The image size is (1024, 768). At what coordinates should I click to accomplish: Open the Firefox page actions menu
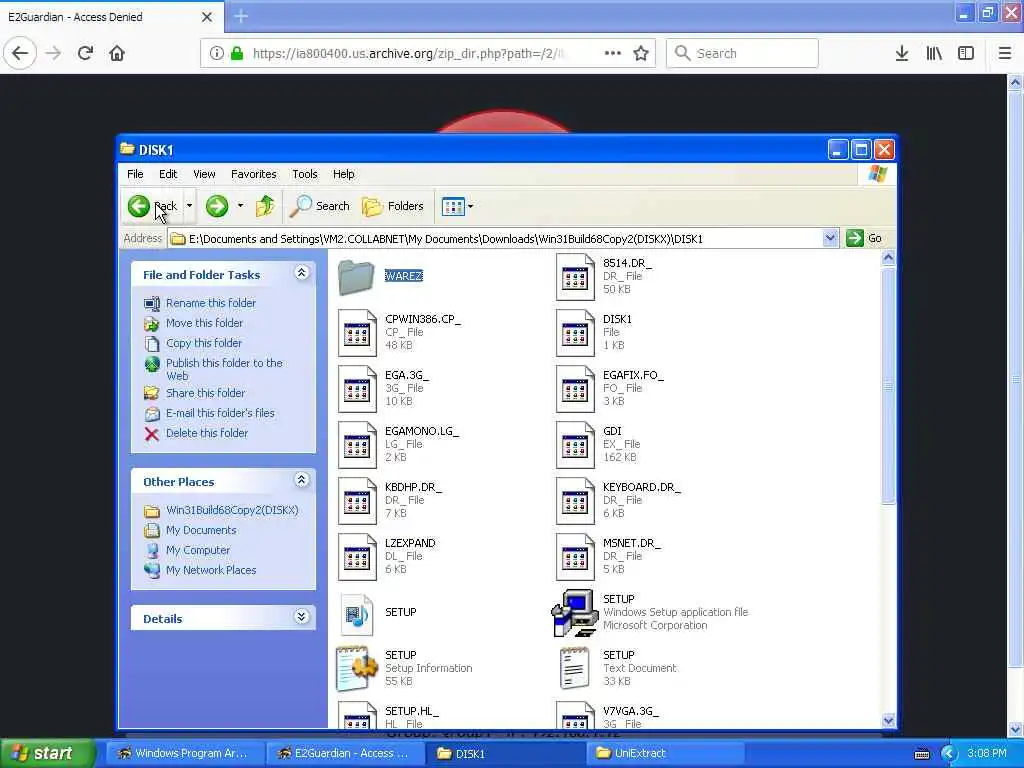613,53
